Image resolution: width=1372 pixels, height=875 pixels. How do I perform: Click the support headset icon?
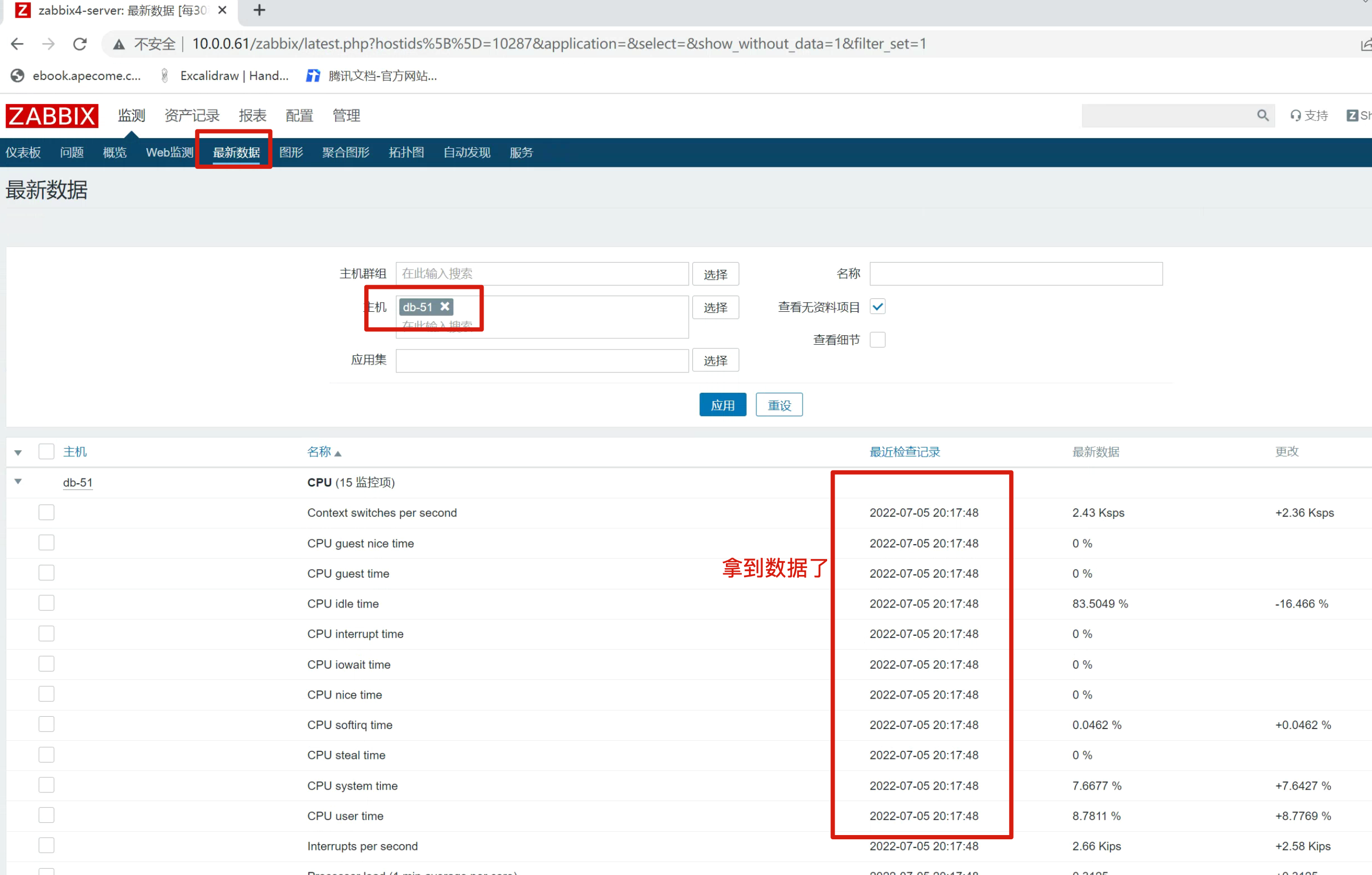pyautogui.click(x=1295, y=116)
